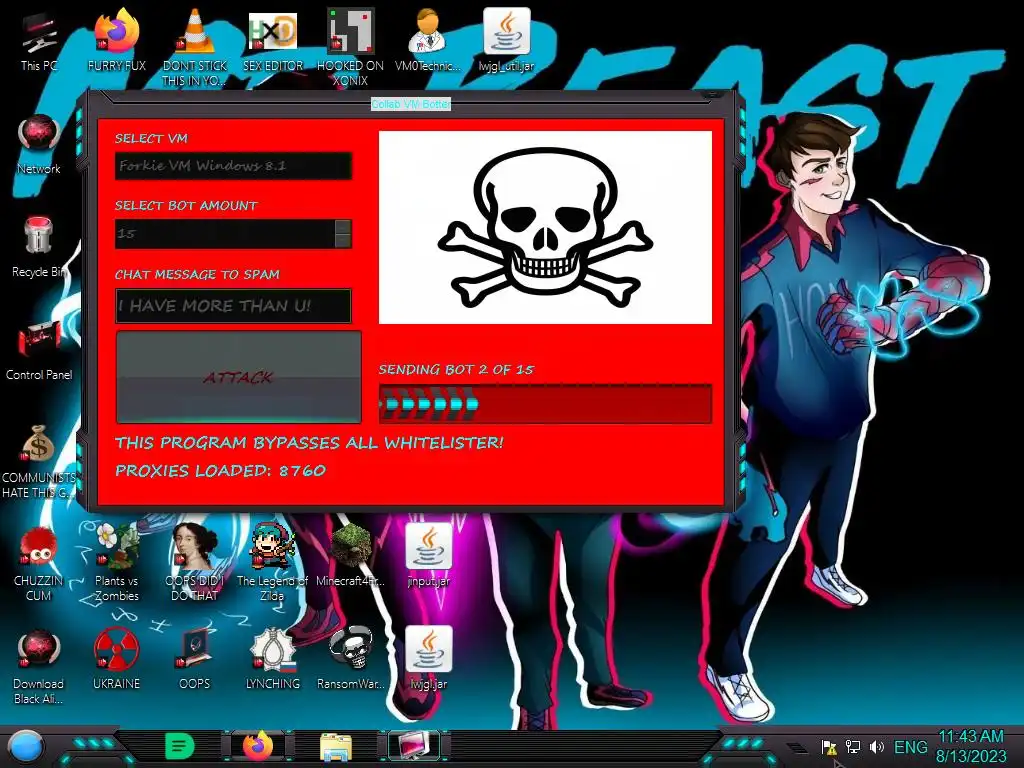This screenshot has height=768, width=1024.
Task: Click the ENG language indicator
Action: point(910,746)
